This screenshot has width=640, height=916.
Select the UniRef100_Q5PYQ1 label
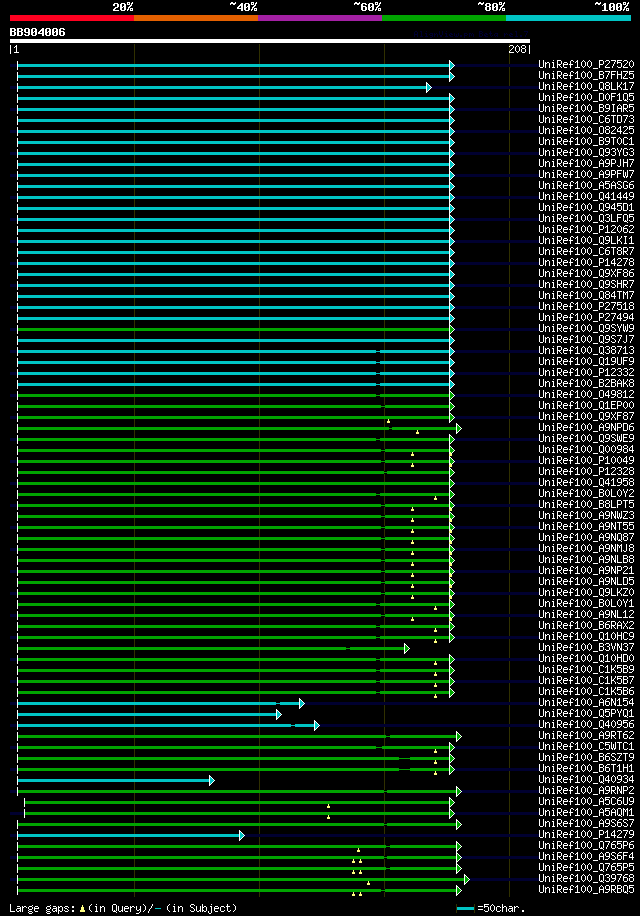click(x=586, y=713)
